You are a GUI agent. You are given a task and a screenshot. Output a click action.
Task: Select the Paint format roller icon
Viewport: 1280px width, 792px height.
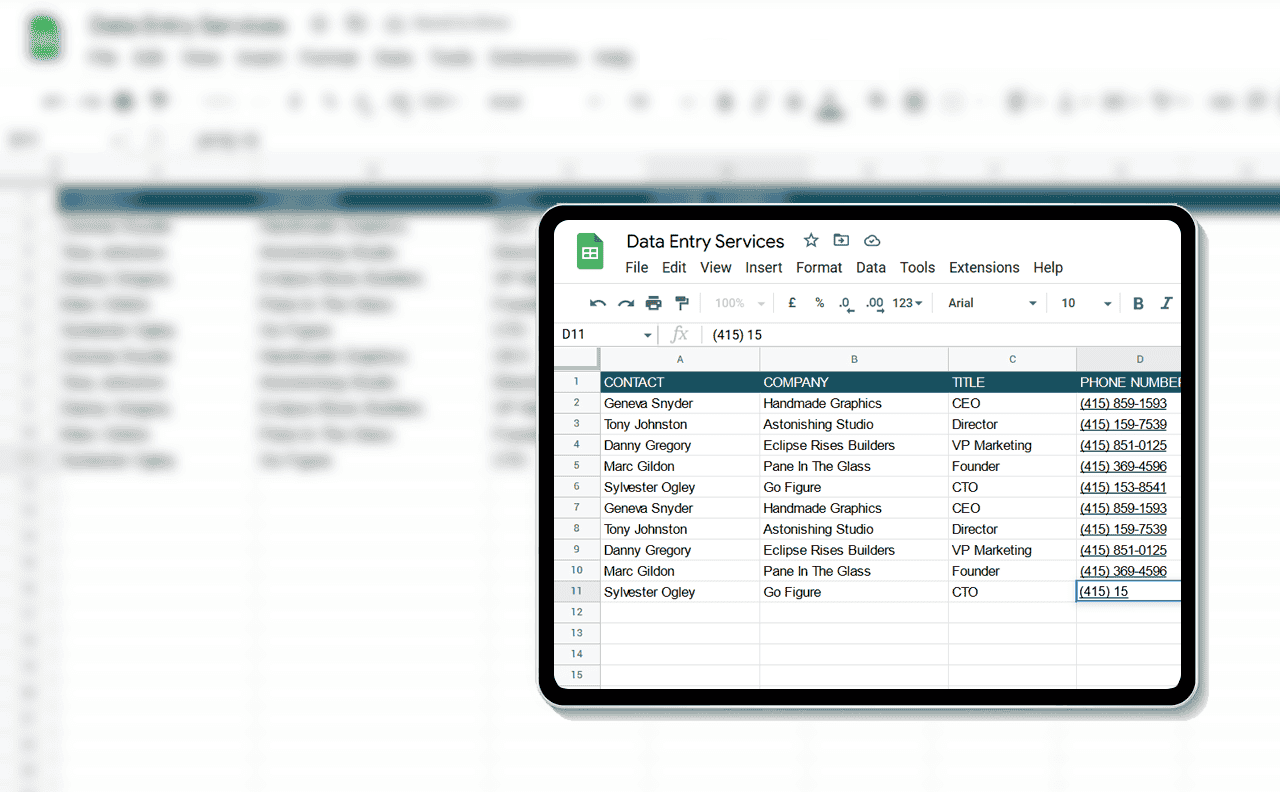(682, 303)
